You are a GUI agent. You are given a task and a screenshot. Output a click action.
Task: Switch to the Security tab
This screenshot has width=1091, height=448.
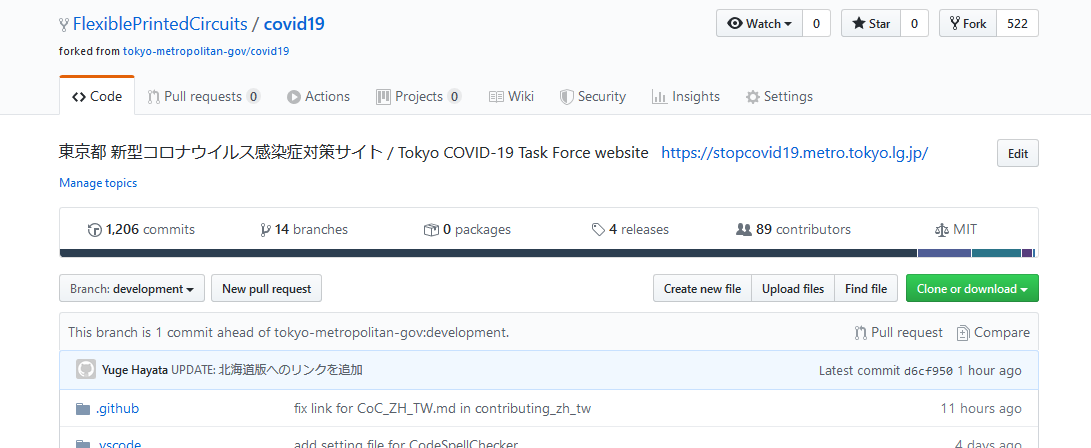pyautogui.click(x=593, y=97)
